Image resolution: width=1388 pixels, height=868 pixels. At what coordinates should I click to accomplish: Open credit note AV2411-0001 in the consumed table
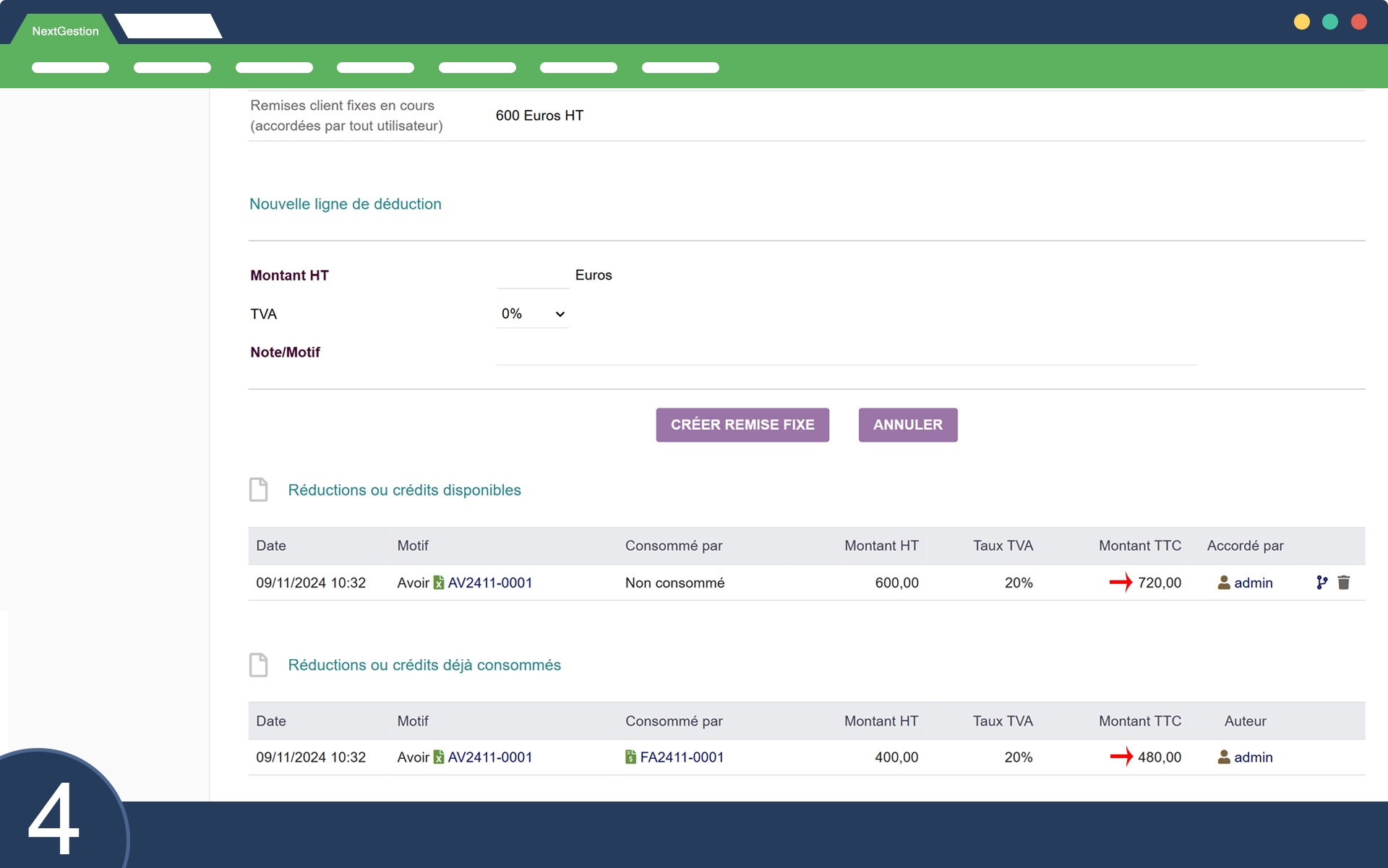[x=490, y=757]
